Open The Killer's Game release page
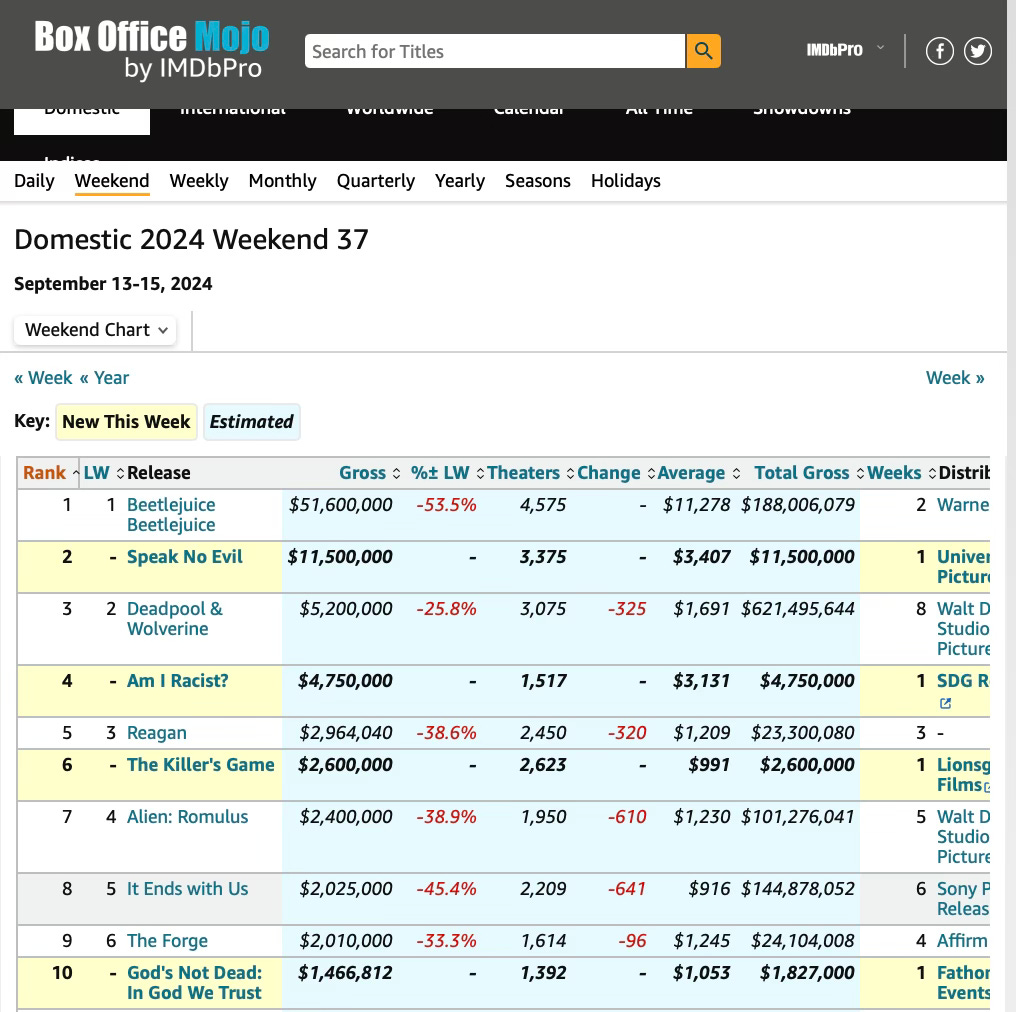 pyautogui.click(x=201, y=765)
